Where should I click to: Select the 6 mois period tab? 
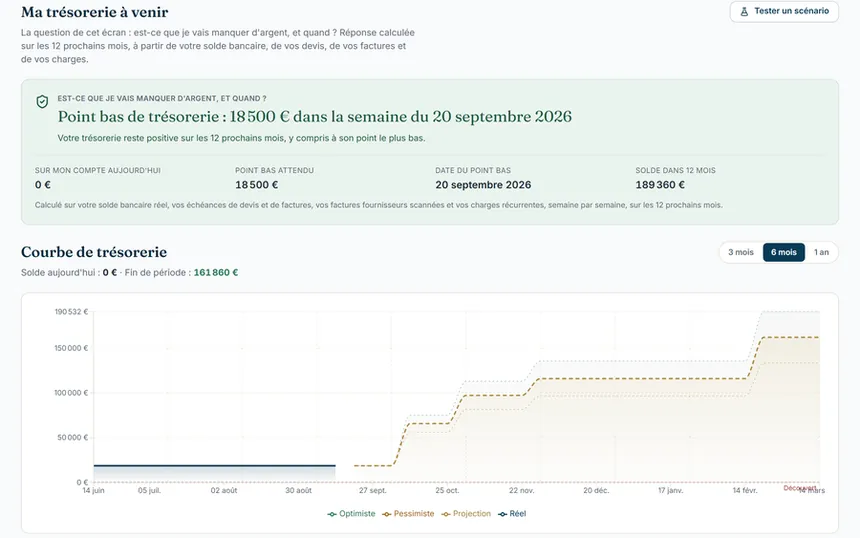pos(783,252)
